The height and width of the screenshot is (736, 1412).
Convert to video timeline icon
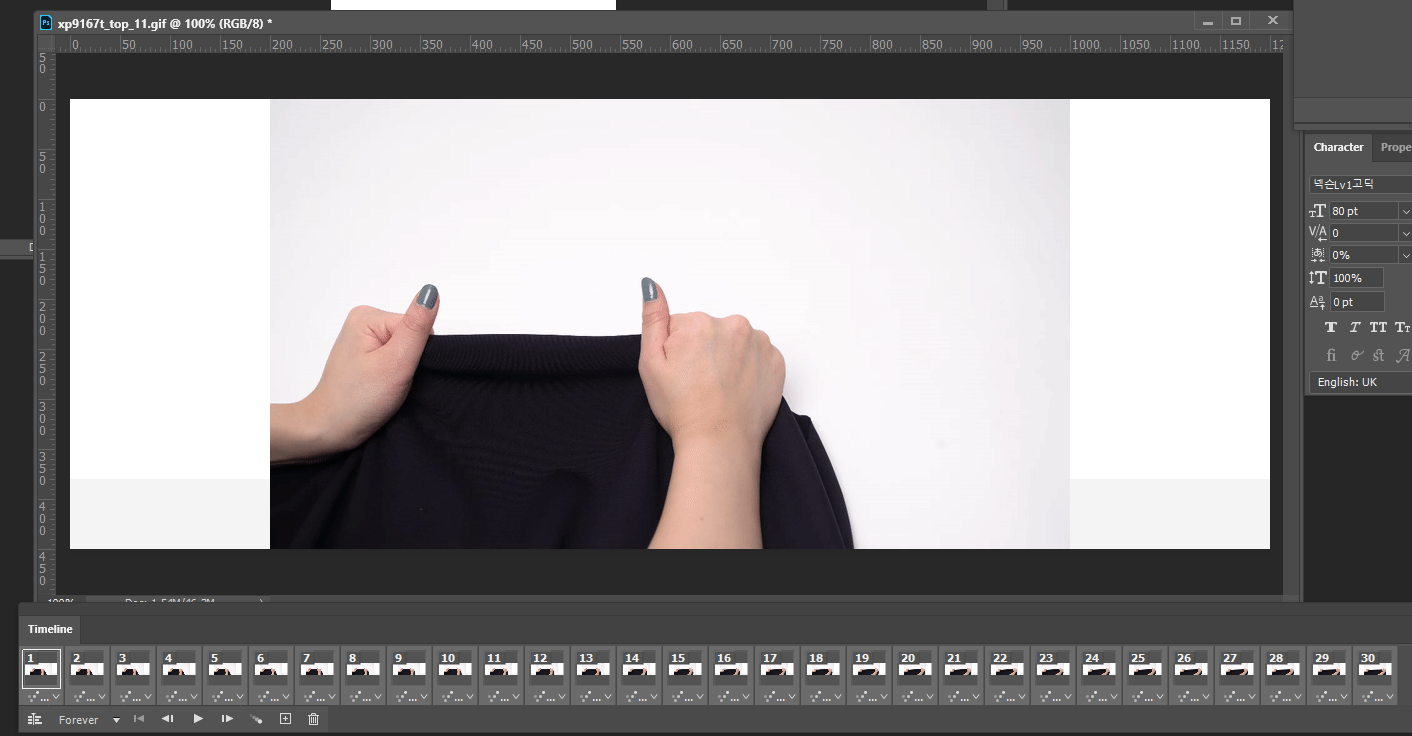tap(35, 719)
